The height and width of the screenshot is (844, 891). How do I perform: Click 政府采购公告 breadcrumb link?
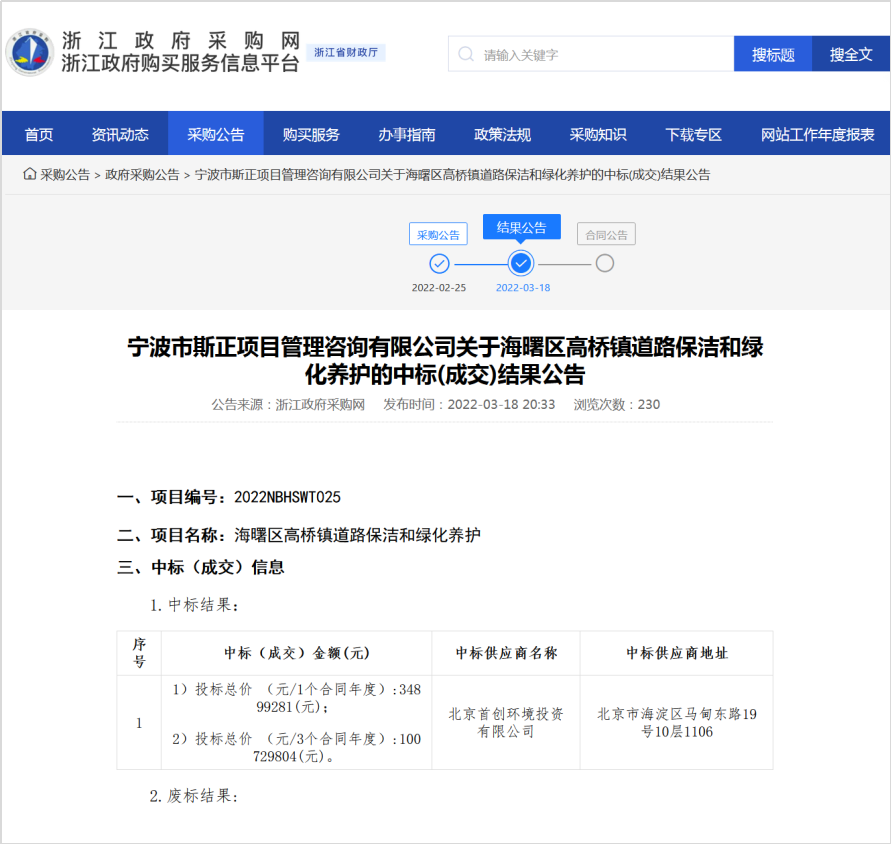pyautogui.click(x=142, y=174)
